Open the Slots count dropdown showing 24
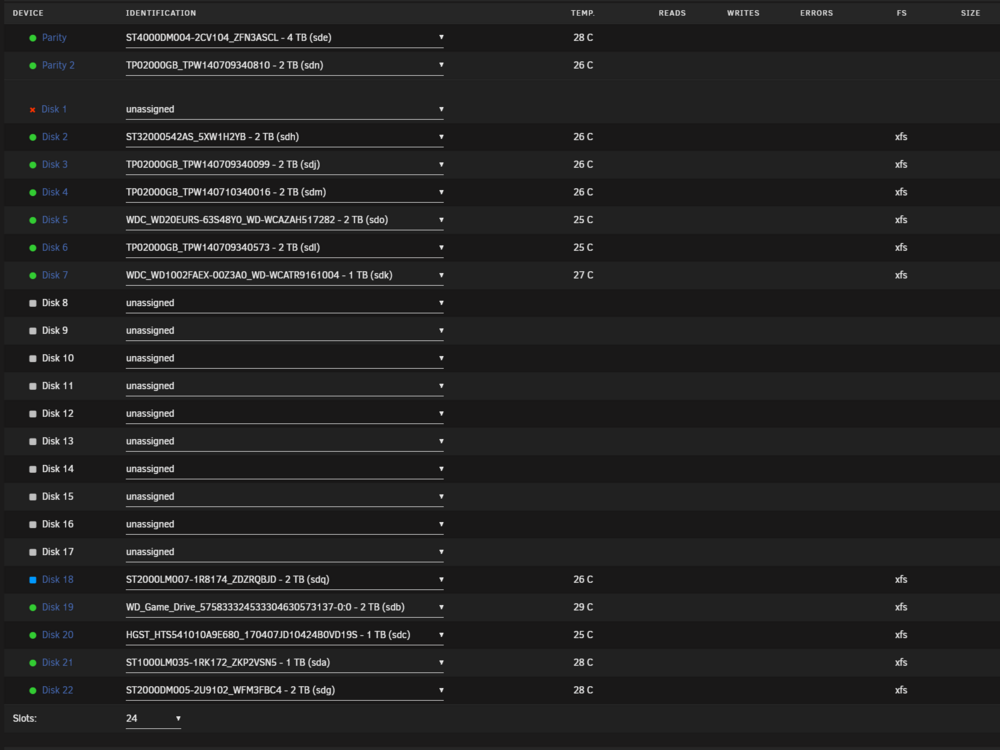The width and height of the screenshot is (1000, 750). tap(153, 719)
